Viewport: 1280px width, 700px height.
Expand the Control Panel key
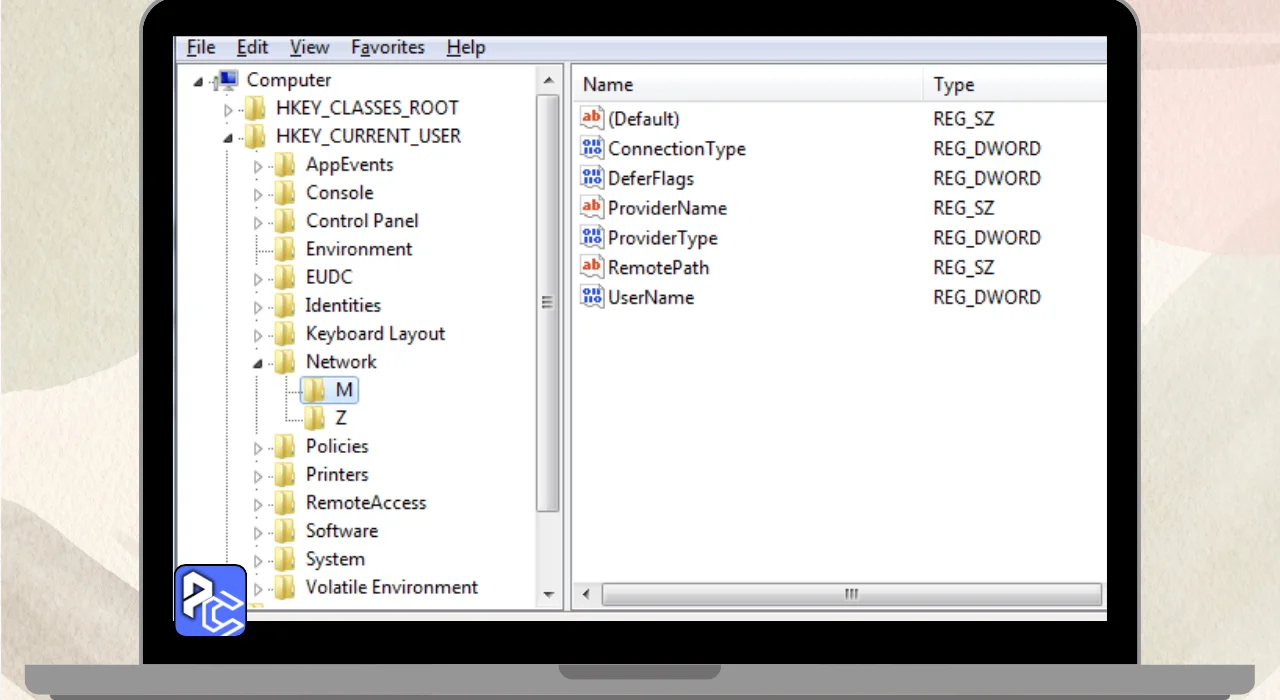tap(258, 222)
